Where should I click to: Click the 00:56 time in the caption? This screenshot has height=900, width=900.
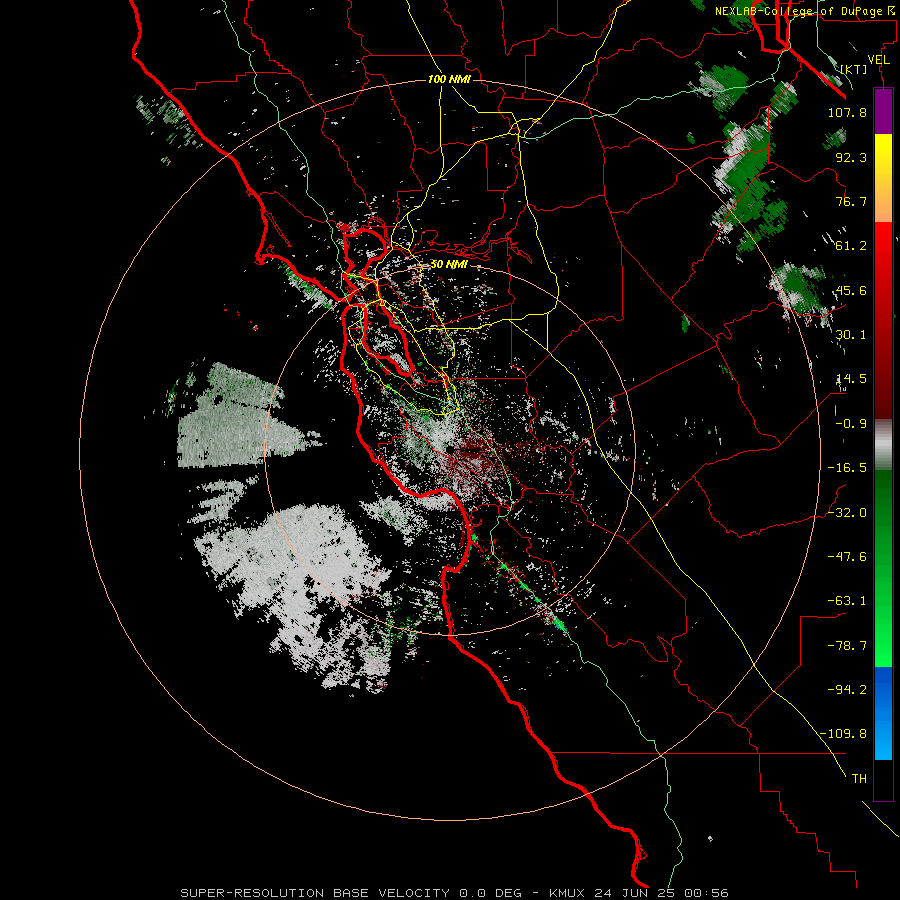click(x=707, y=893)
